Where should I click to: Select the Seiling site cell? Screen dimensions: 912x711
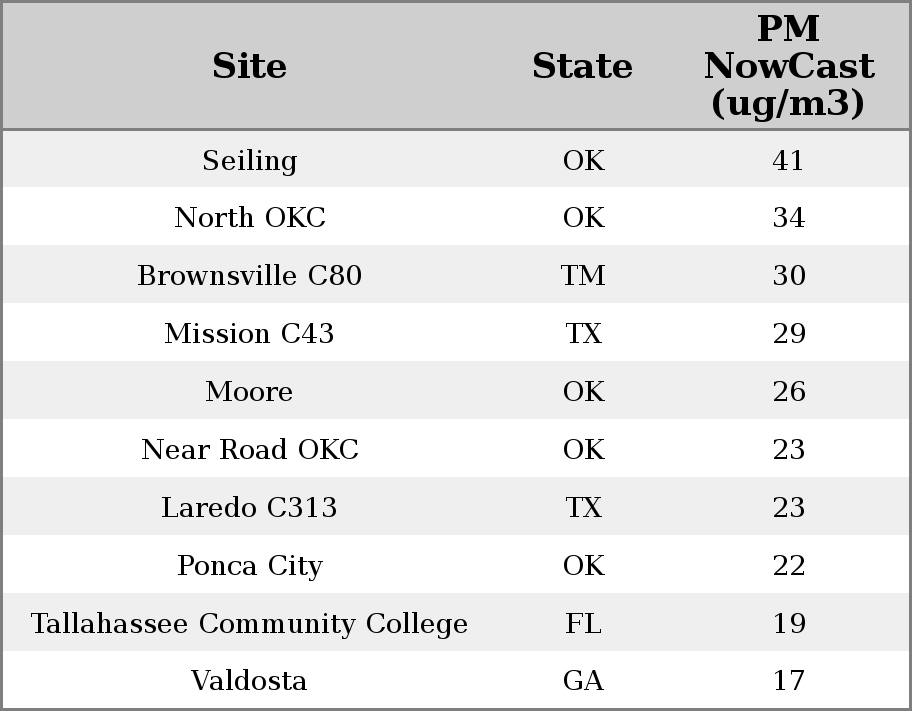pyautogui.click(x=249, y=160)
